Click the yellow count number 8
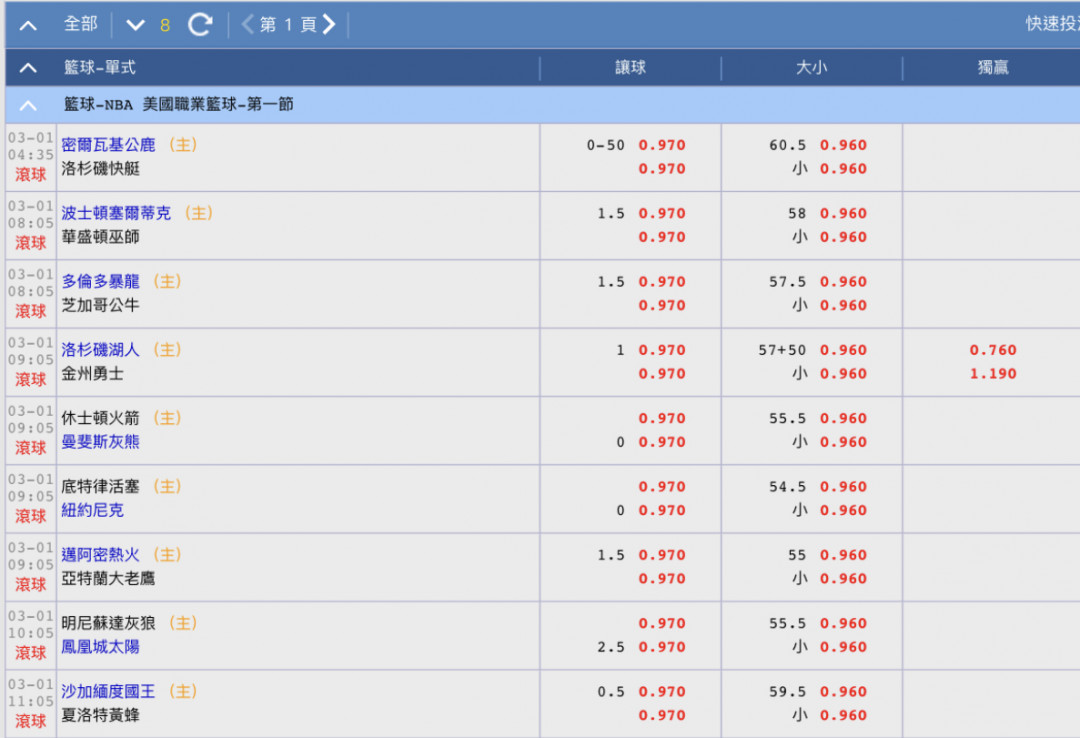1080x738 pixels. 165,25
